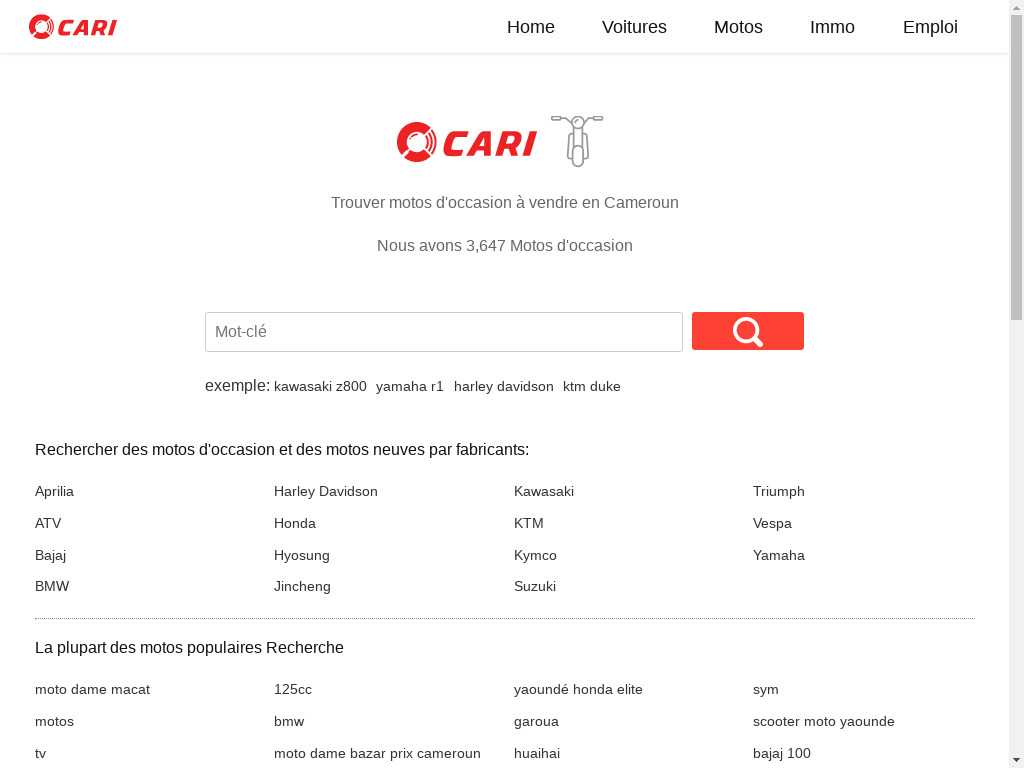Select 'moto dame bazar prix cameroun' search
Viewport: 1024px width, 768px height.
click(x=377, y=754)
